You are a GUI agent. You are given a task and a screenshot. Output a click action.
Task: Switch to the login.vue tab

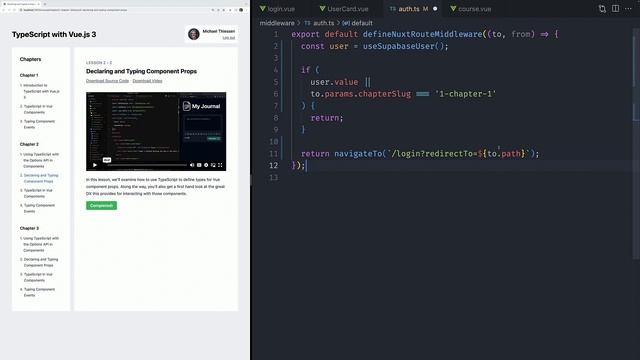click(277, 9)
